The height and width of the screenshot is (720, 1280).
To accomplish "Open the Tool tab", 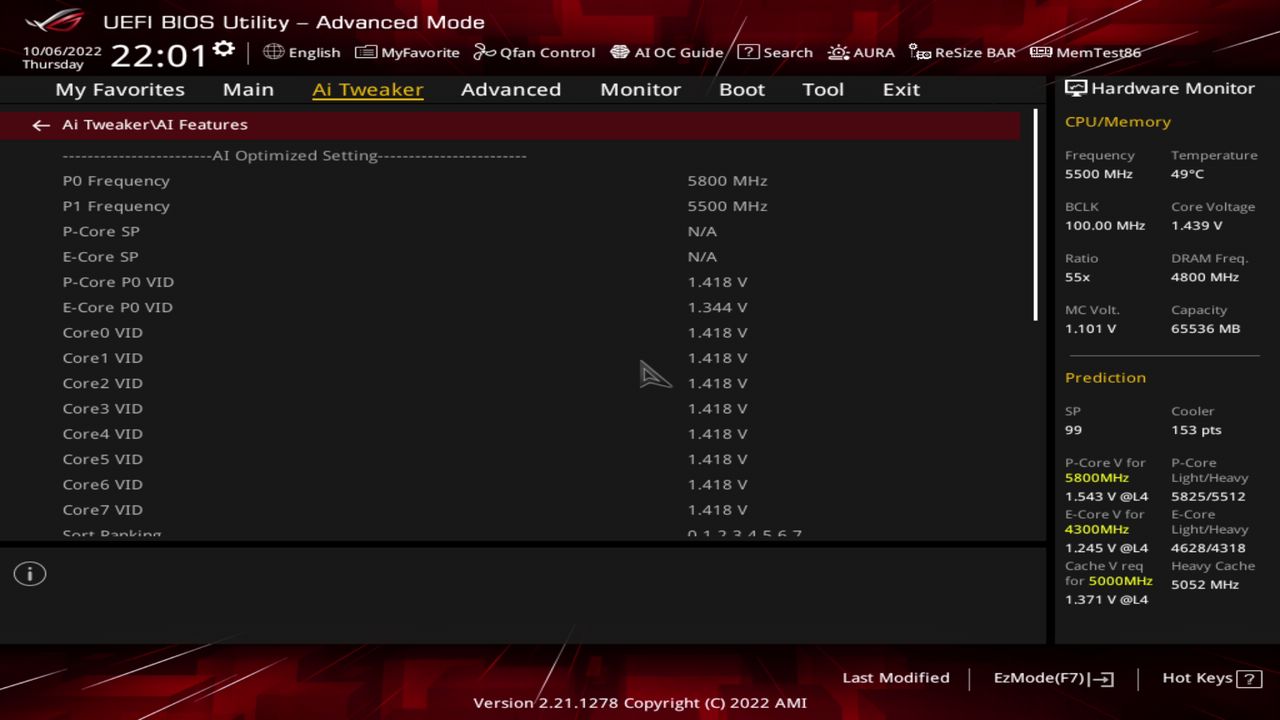I will click(x=823, y=89).
